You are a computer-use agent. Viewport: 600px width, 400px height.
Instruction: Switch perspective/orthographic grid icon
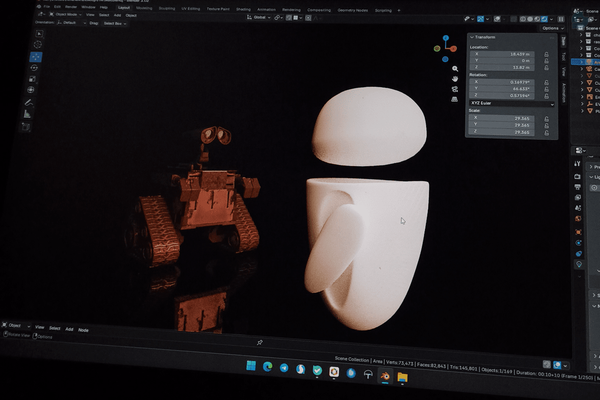454,100
